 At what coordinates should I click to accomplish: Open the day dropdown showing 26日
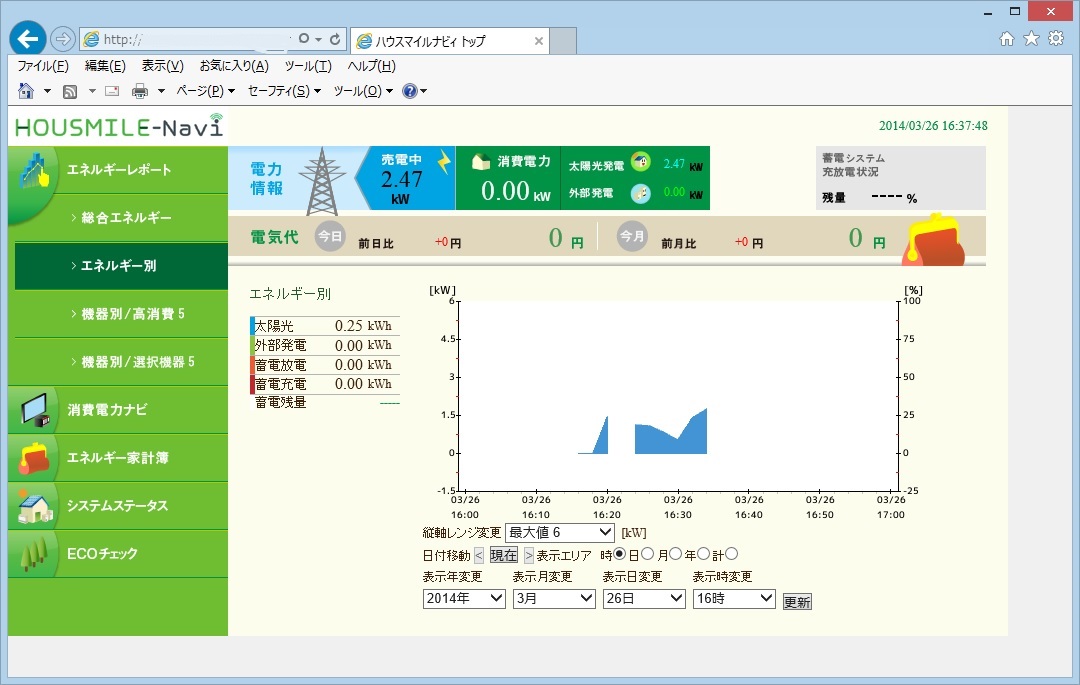pyautogui.click(x=644, y=599)
